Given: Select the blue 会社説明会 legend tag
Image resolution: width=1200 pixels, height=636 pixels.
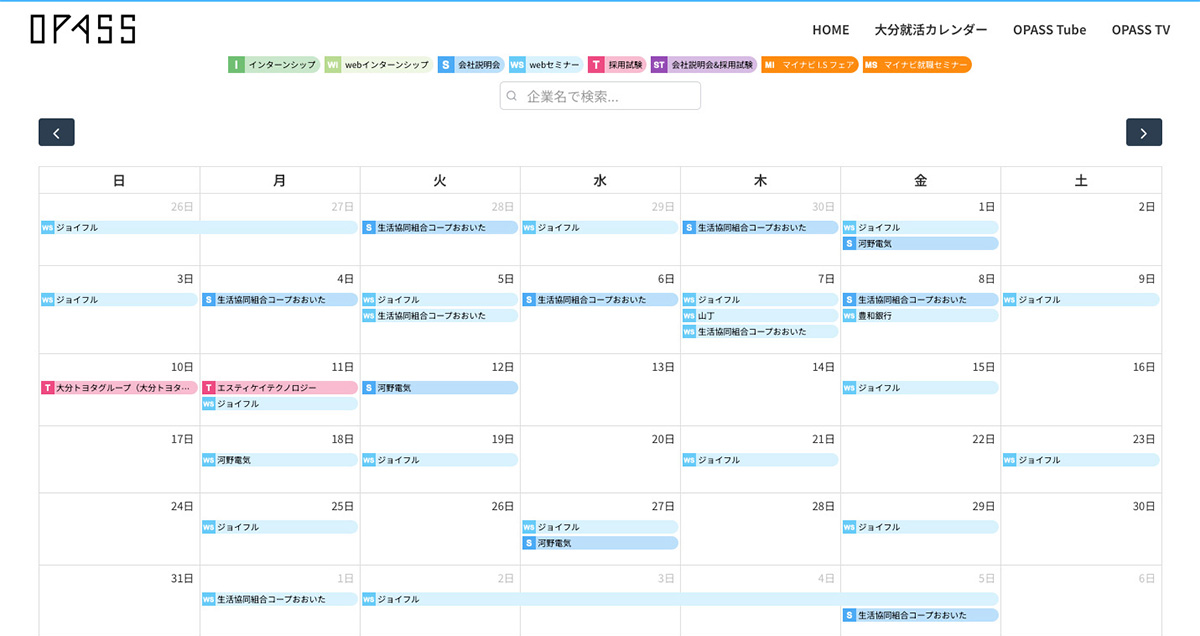Looking at the screenshot, I should (470, 65).
